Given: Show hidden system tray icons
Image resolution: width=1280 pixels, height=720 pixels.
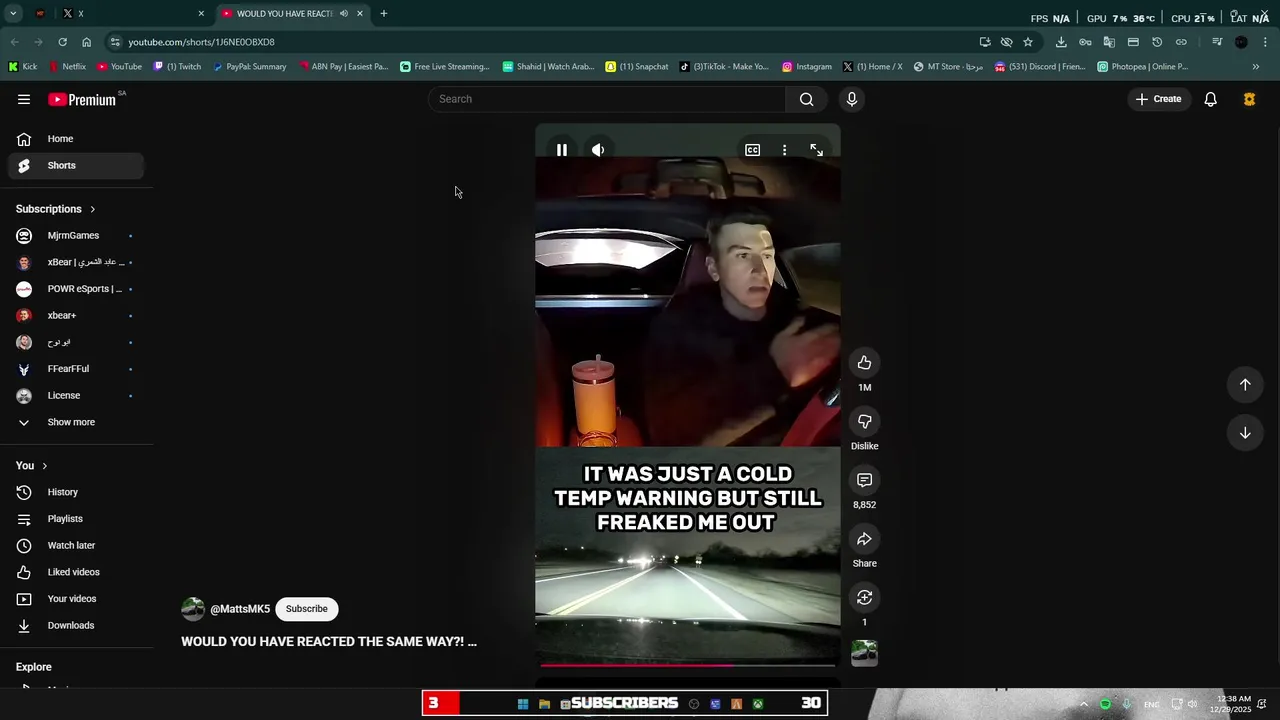Looking at the screenshot, I should 1083,704.
